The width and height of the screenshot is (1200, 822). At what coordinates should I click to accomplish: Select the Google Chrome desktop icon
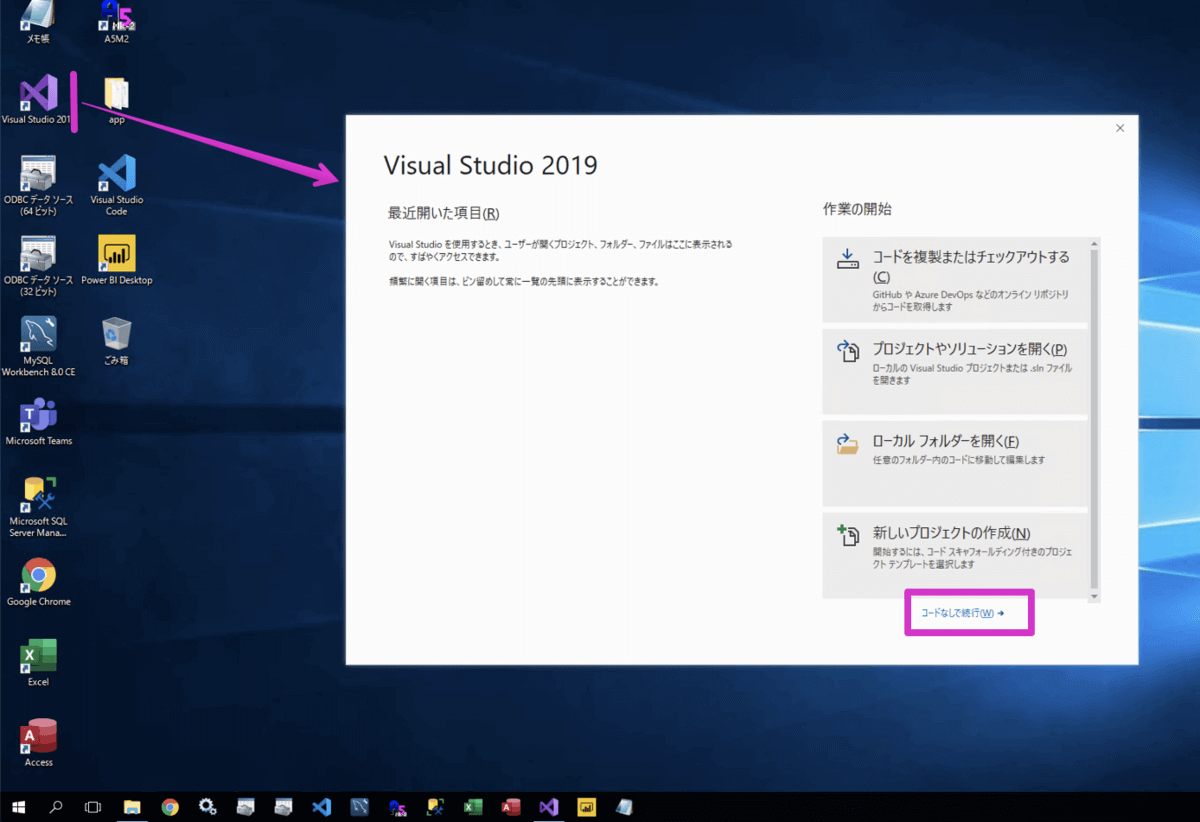38,582
